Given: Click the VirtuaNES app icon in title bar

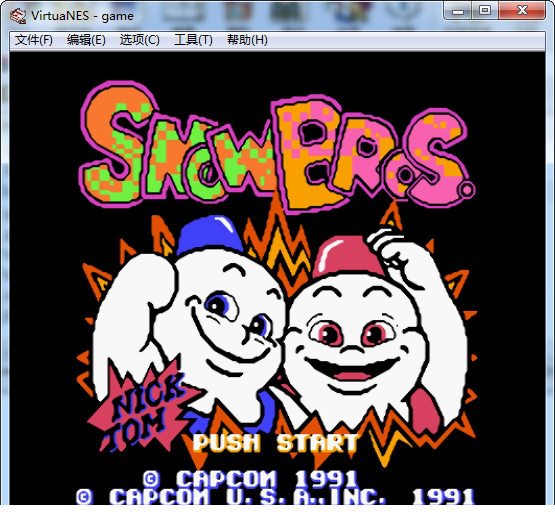Looking at the screenshot, I should pos(18,16).
